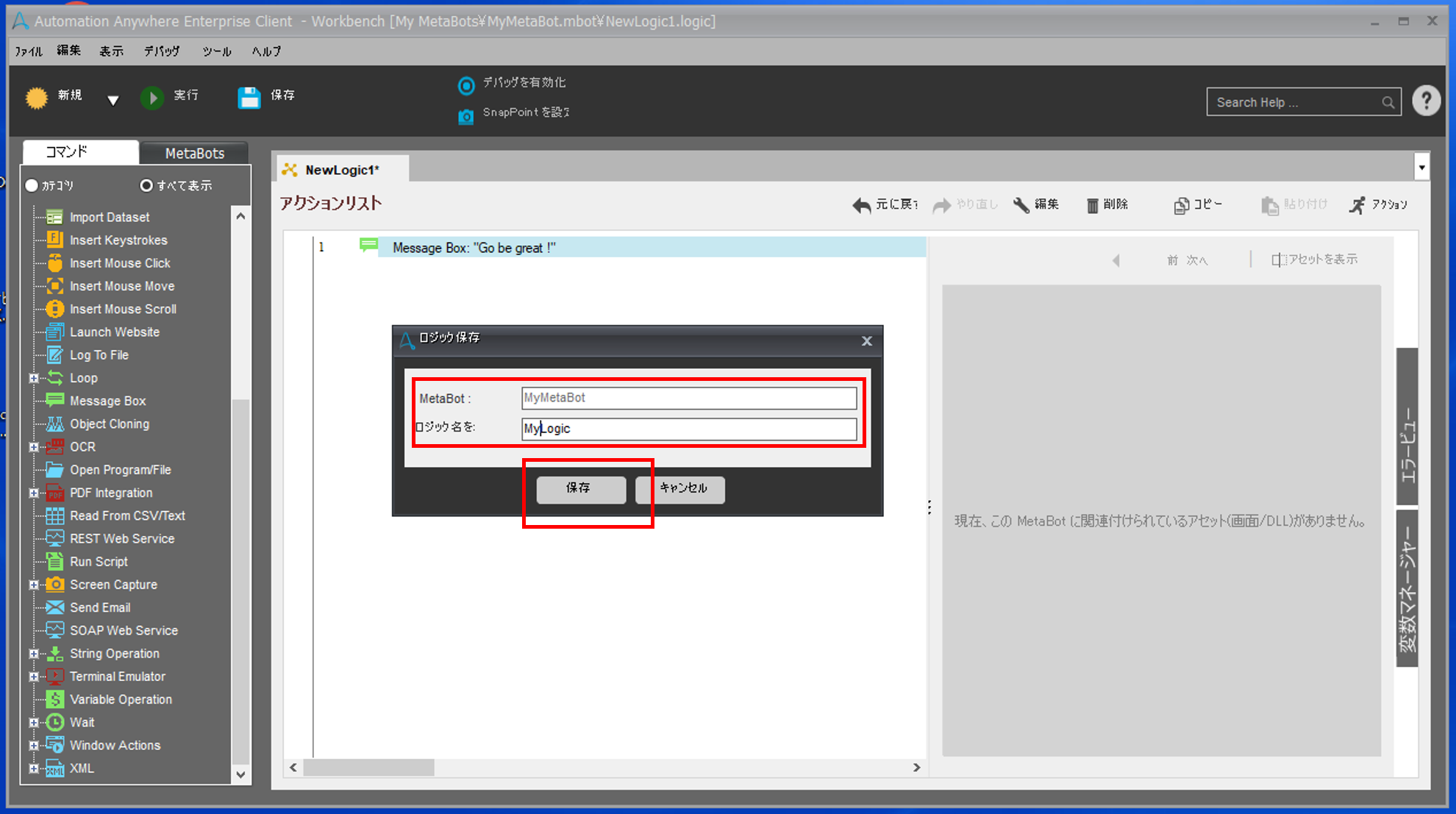The height and width of the screenshot is (814, 1456).
Task: Expand the Wait tree node
Action: [33, 722]
